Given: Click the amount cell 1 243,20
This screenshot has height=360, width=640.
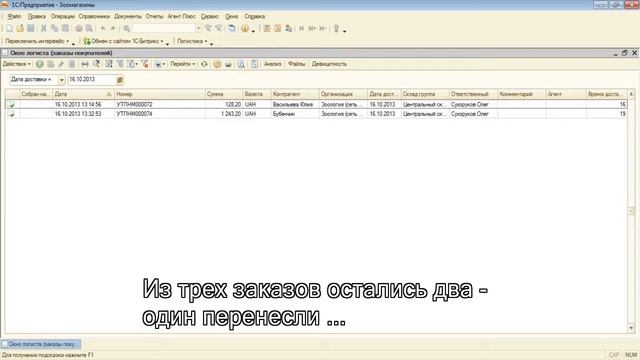Looking at the screenshot, I should click(x=224, y=114).
